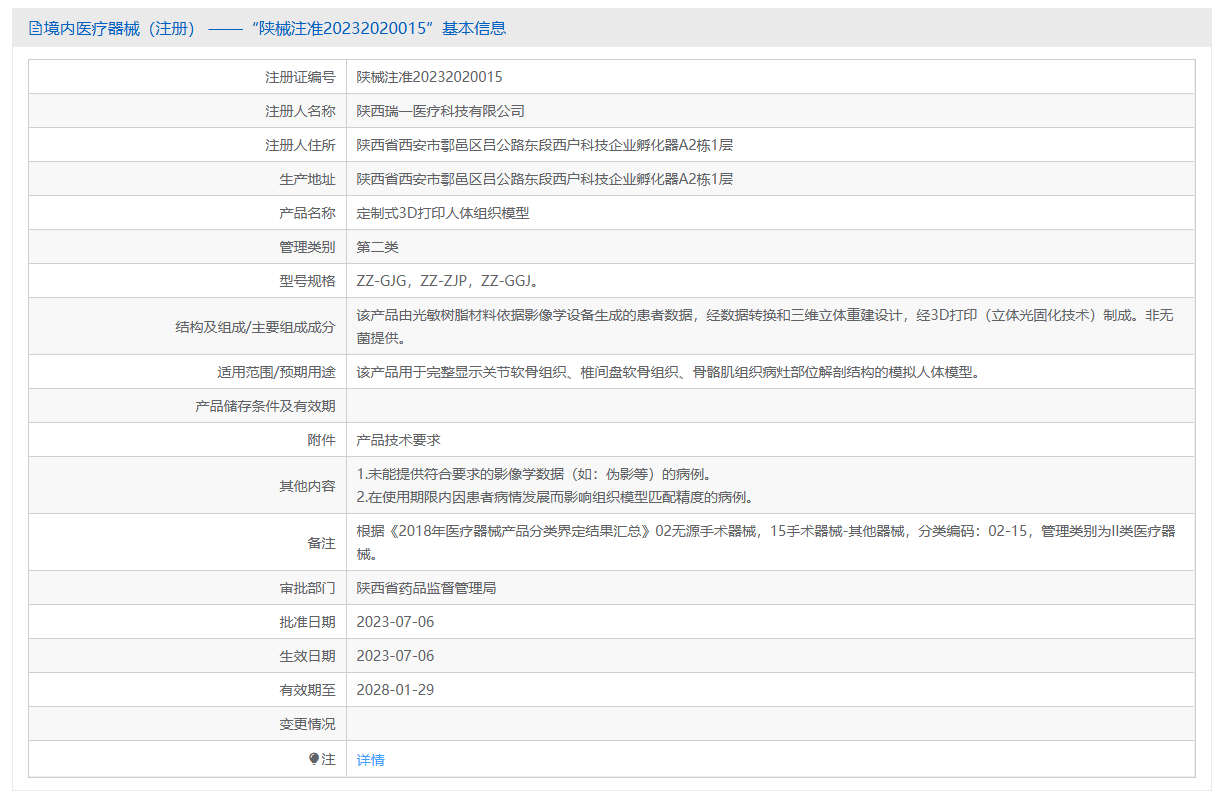
Task: Click the 备注 label
Action: coord(321,543)
